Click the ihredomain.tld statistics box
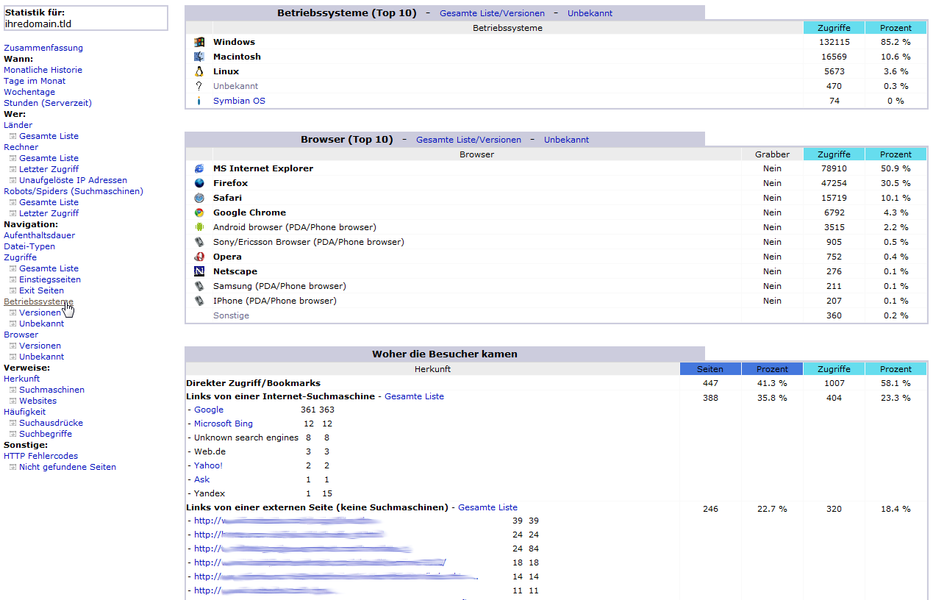Image resolution: width=933 pixels, height=600 pixels. 86,18
